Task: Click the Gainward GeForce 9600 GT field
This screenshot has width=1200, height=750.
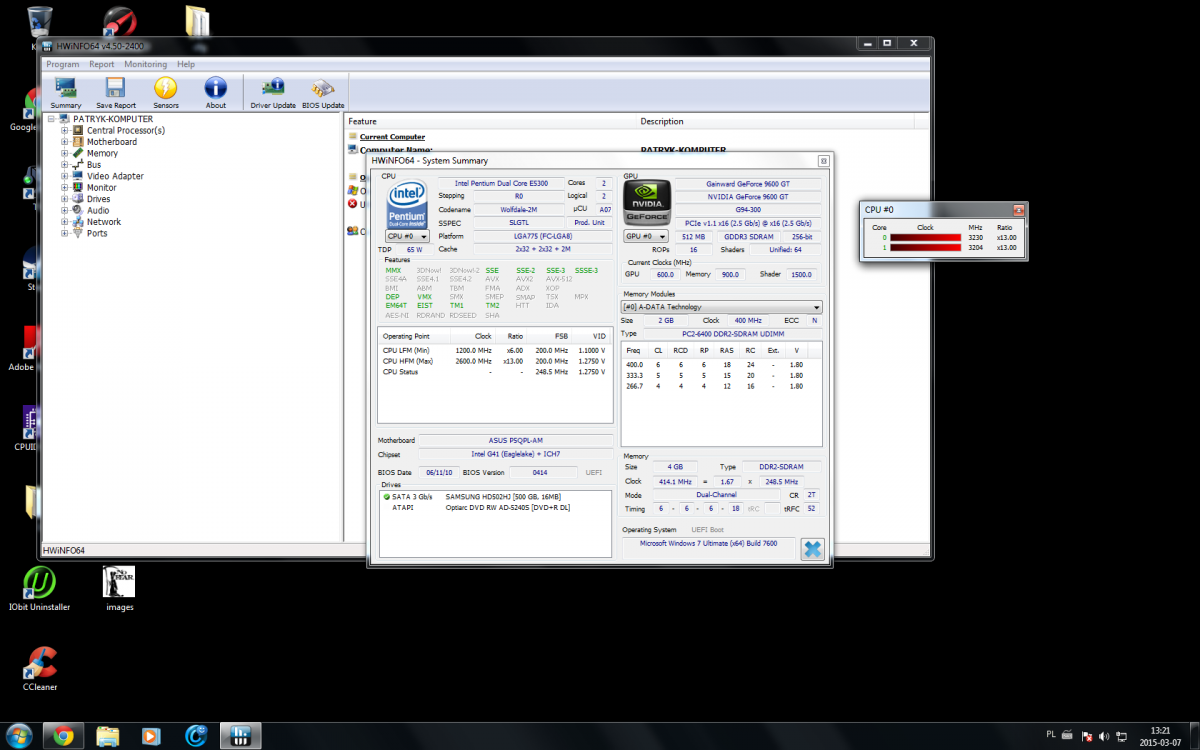Action: point(749,184)
